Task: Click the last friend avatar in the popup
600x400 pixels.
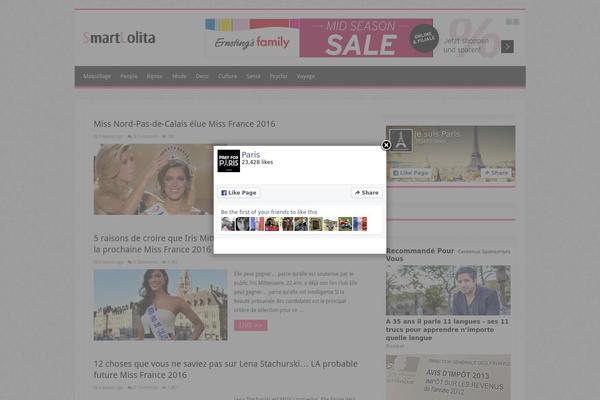Action: point(360,224)
